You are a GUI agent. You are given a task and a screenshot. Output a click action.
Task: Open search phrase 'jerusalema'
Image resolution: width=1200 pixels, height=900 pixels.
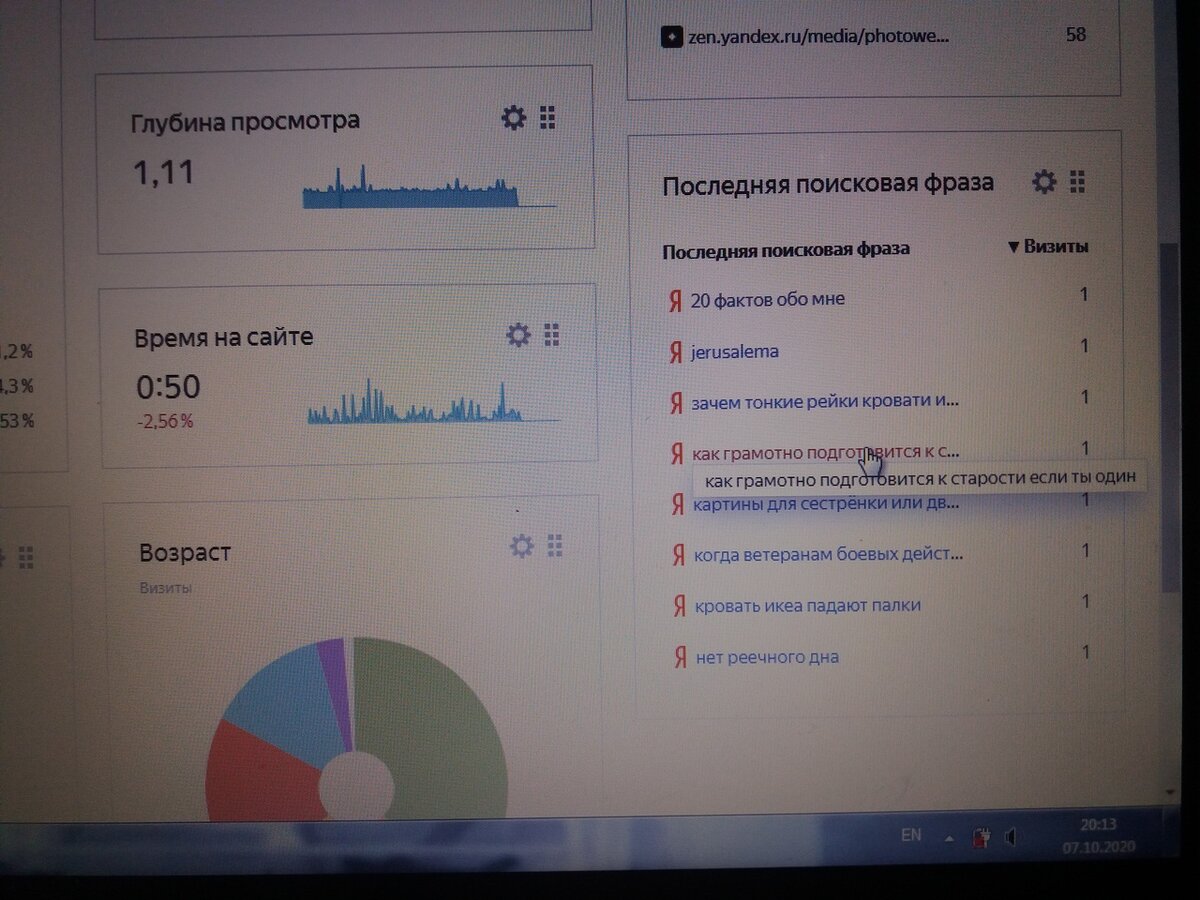[x=735, y=352]
